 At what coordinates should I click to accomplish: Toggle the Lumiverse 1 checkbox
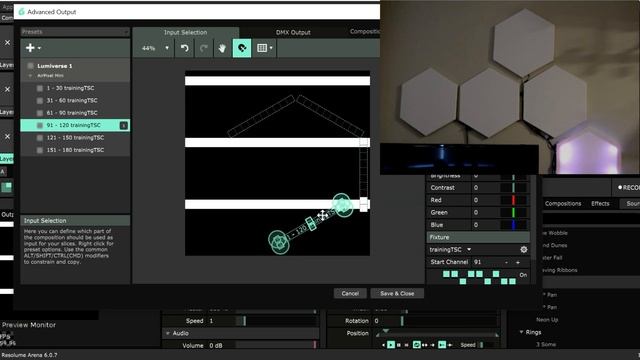[31, 66]
